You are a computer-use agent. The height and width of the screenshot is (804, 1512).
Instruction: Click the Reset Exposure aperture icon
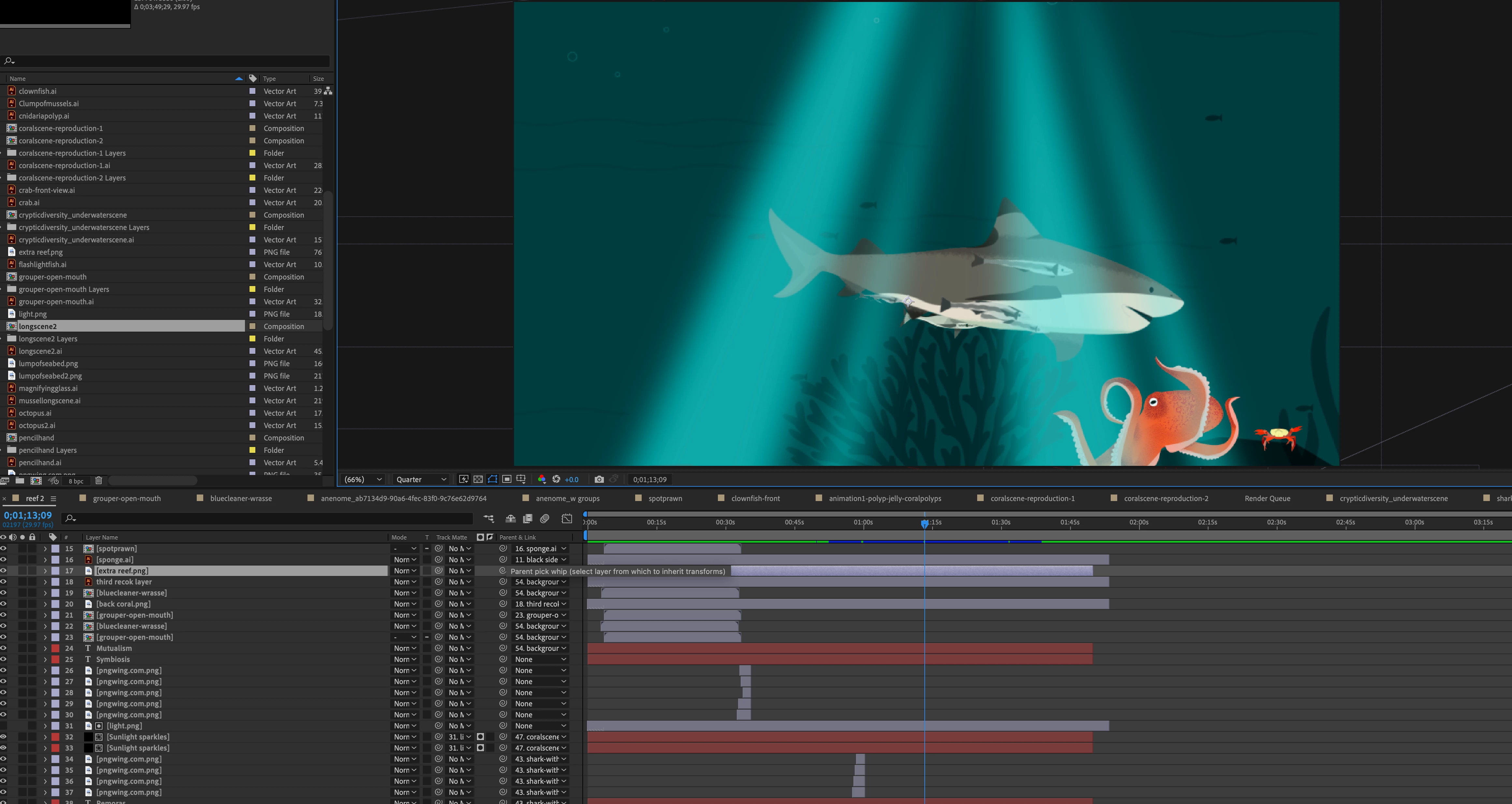click(x=556, y=480)
